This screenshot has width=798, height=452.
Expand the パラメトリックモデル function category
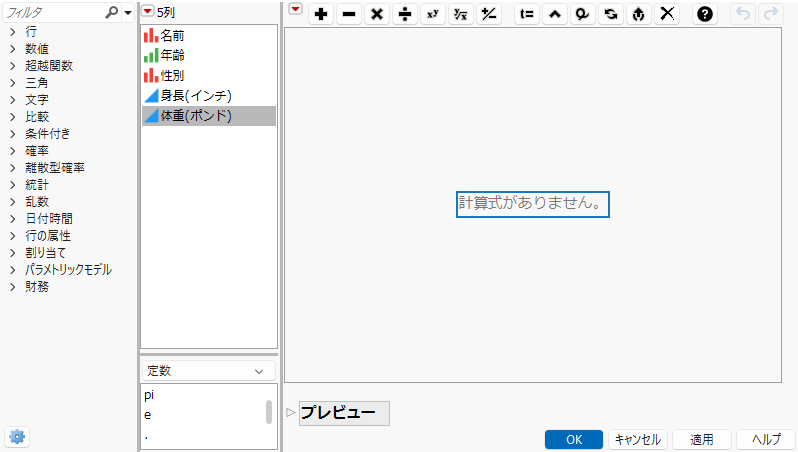[13, 270]
